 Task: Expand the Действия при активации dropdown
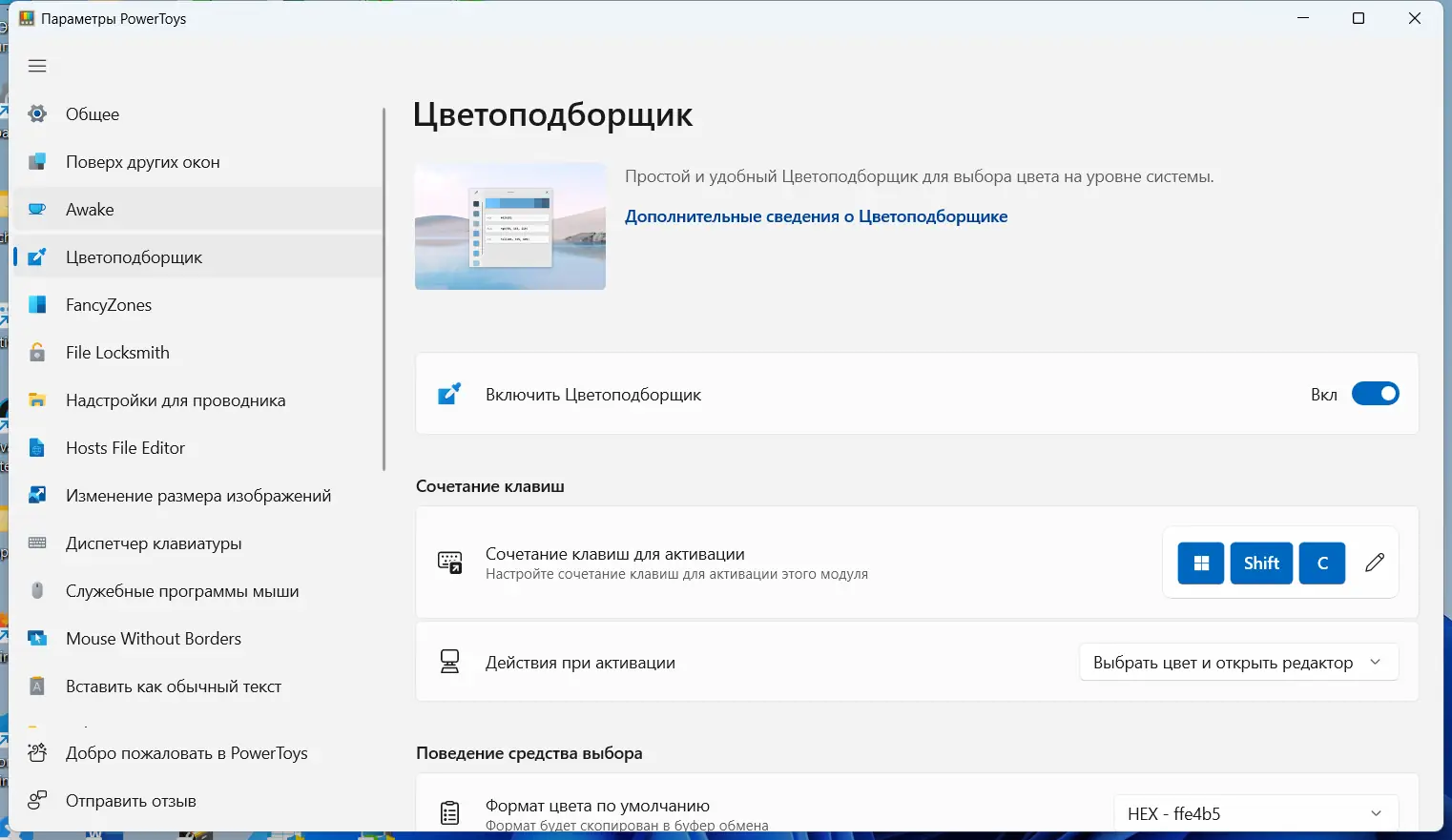tap(1239, 663)
